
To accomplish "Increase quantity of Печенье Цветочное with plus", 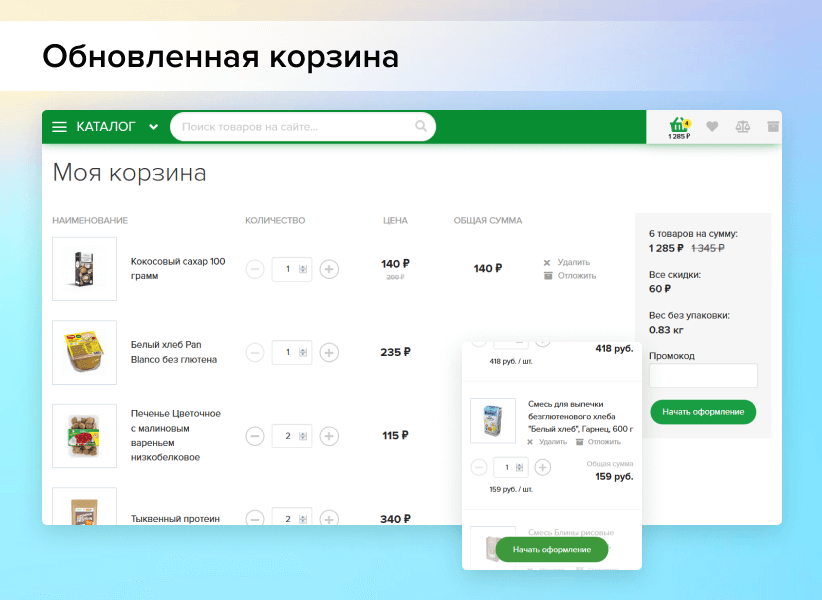I will [329, 436].
